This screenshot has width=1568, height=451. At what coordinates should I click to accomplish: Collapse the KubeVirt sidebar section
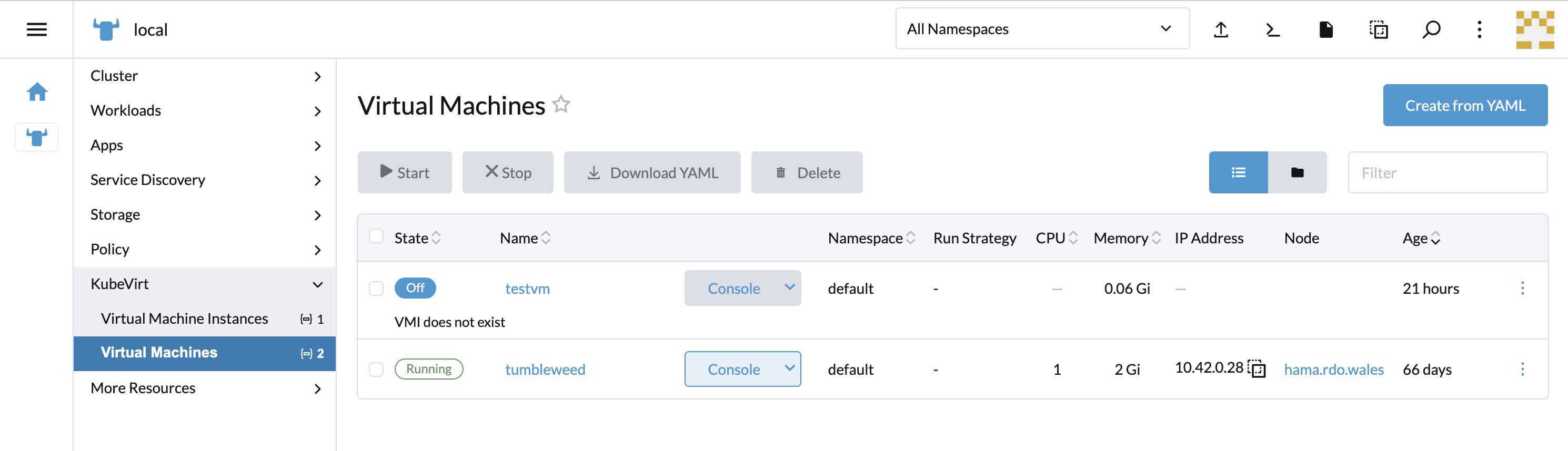[317, 284]
